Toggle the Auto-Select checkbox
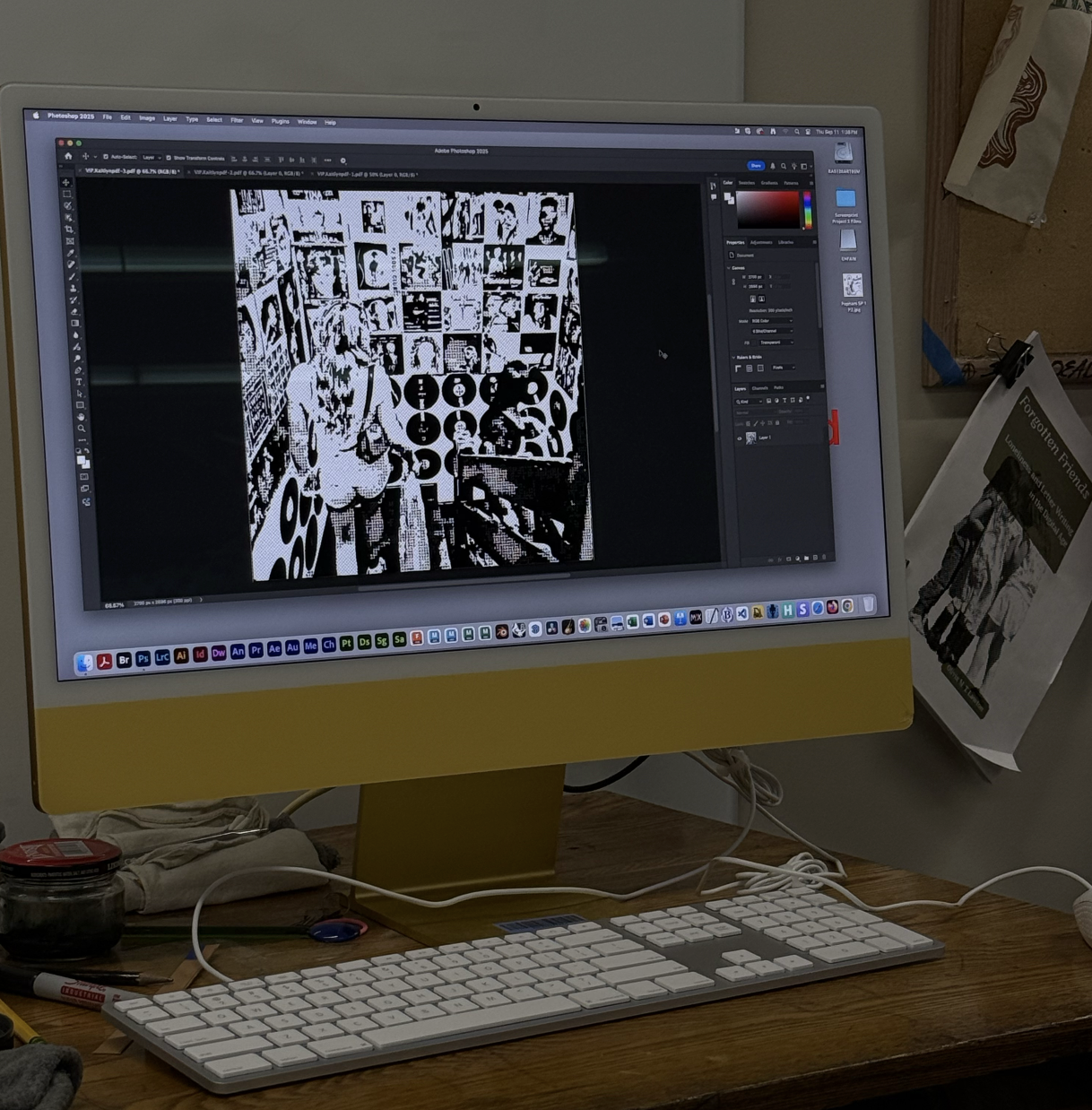This screenshot has height=1110, width=1092. [106, 157]
